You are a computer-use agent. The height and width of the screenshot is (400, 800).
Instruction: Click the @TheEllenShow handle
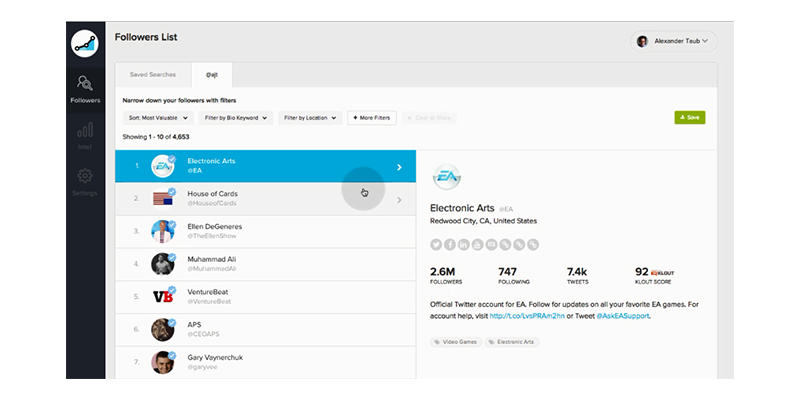tap(212, 236)
